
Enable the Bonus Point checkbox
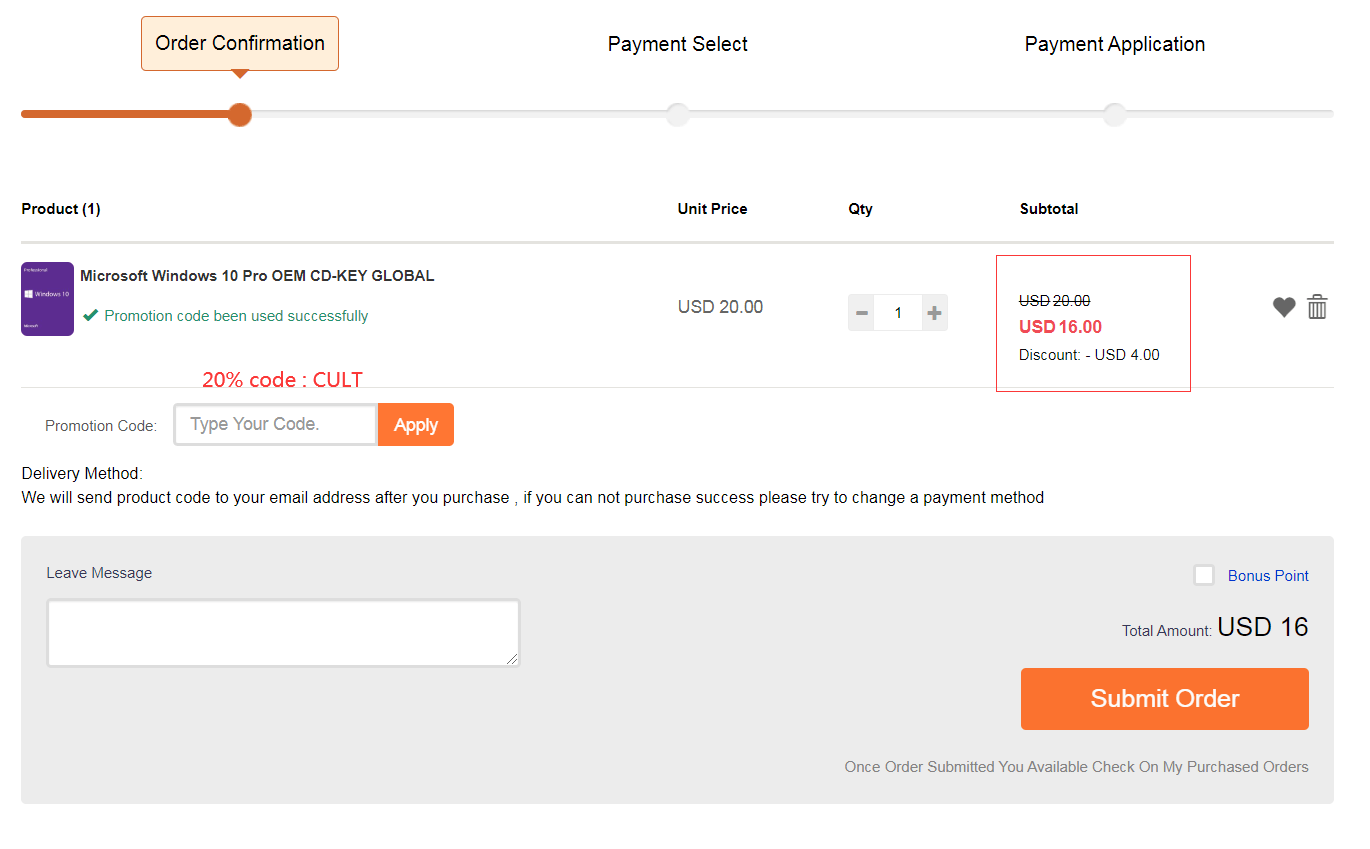point(1204,575)
